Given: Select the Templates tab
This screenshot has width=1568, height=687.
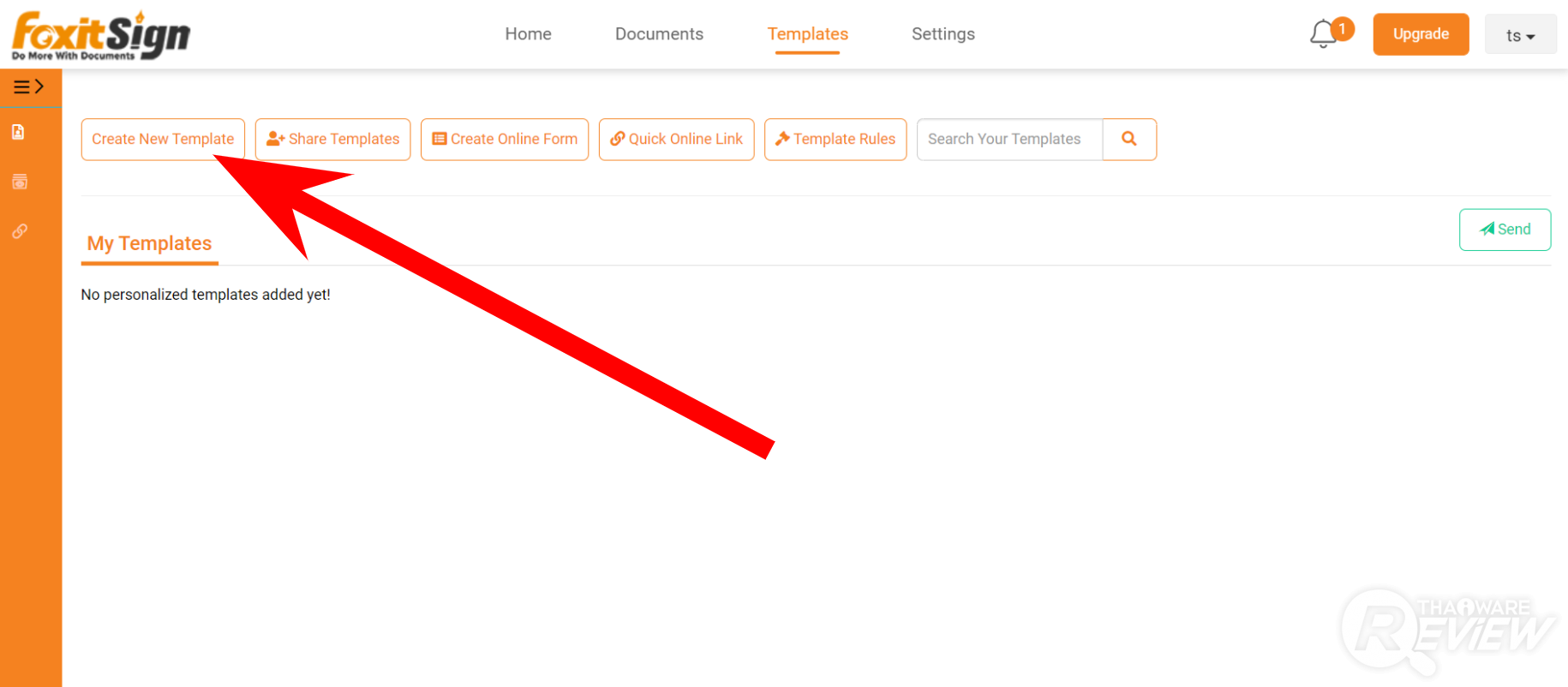Looking at the screenshot, I should coord(807,34).
